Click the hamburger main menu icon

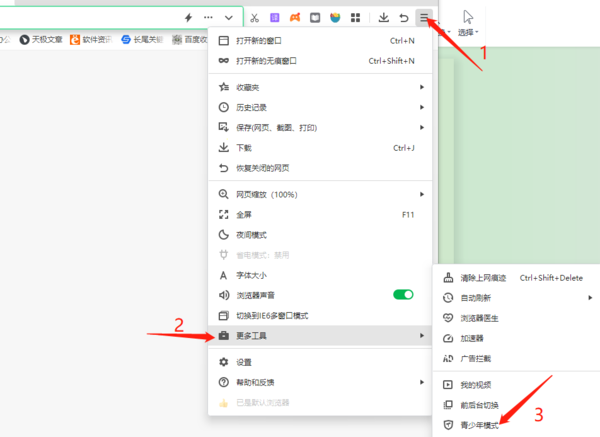(x=425, y=17)
